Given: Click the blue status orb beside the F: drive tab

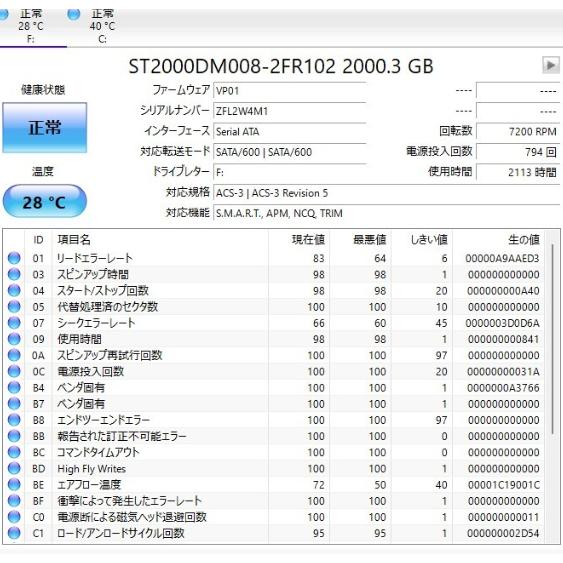Looking at the screenshot, I should [x=3, y=14].
